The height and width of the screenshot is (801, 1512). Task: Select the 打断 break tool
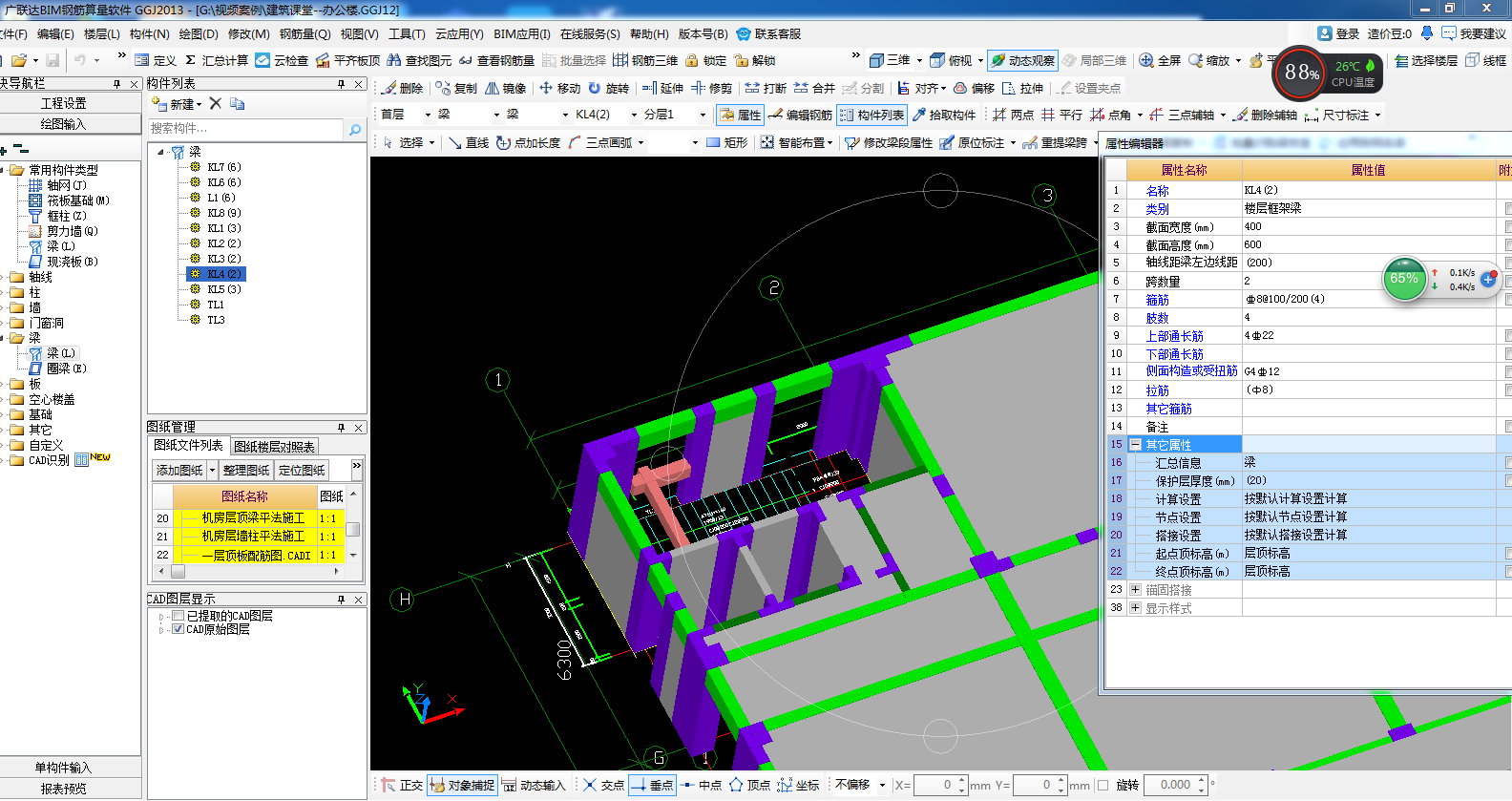coord(766,88)
